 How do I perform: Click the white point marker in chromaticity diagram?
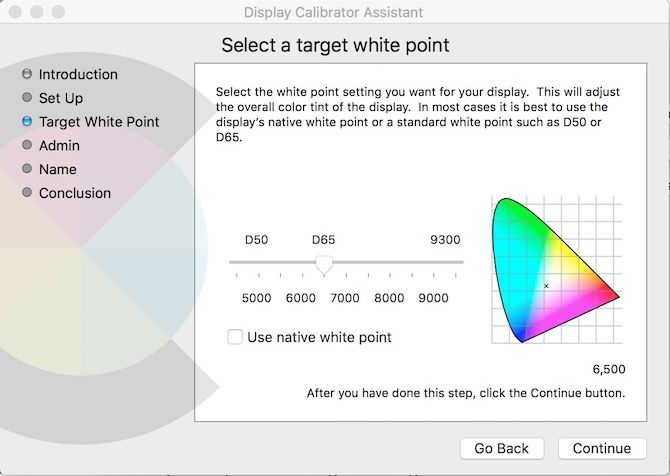[x=546, y=286]
